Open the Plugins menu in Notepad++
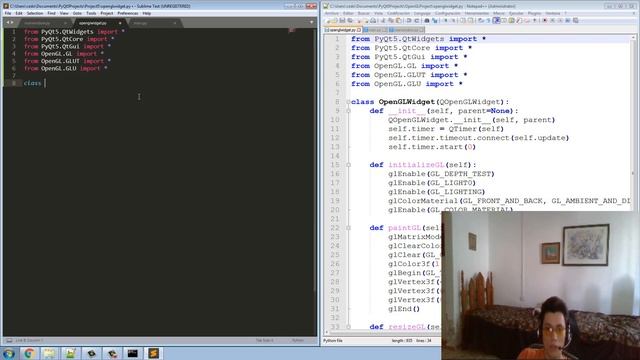640x360 pixels. [534, 13]
